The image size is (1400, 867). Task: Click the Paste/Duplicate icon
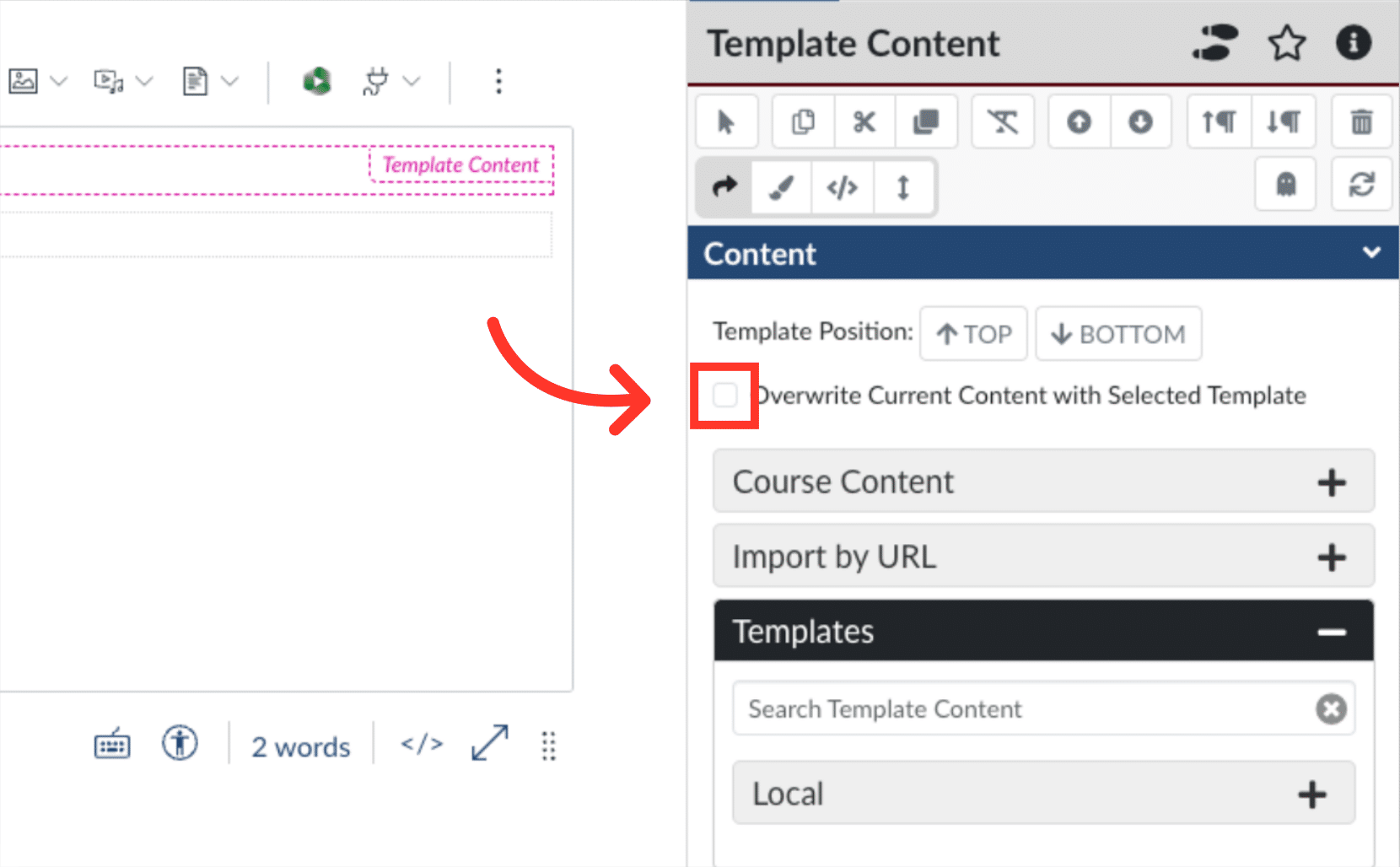pos(926,121)
